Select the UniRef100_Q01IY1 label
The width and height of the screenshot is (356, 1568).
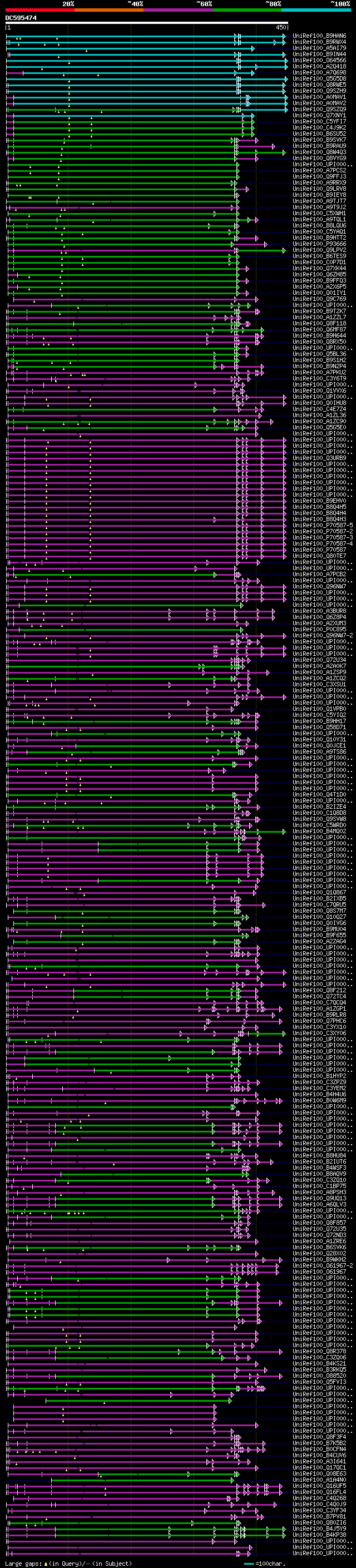tap(319, 293)
